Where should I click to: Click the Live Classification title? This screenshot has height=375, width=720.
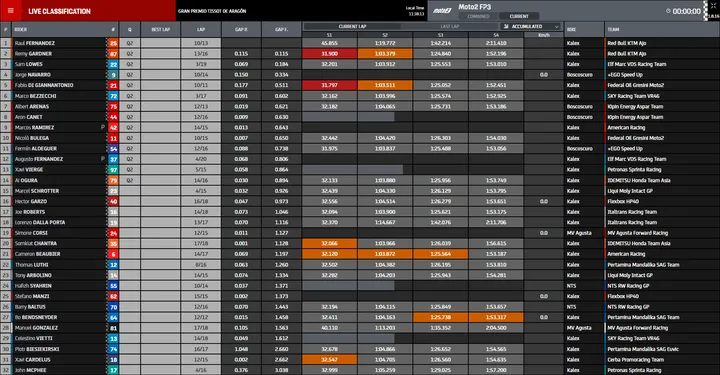point(59,11)
